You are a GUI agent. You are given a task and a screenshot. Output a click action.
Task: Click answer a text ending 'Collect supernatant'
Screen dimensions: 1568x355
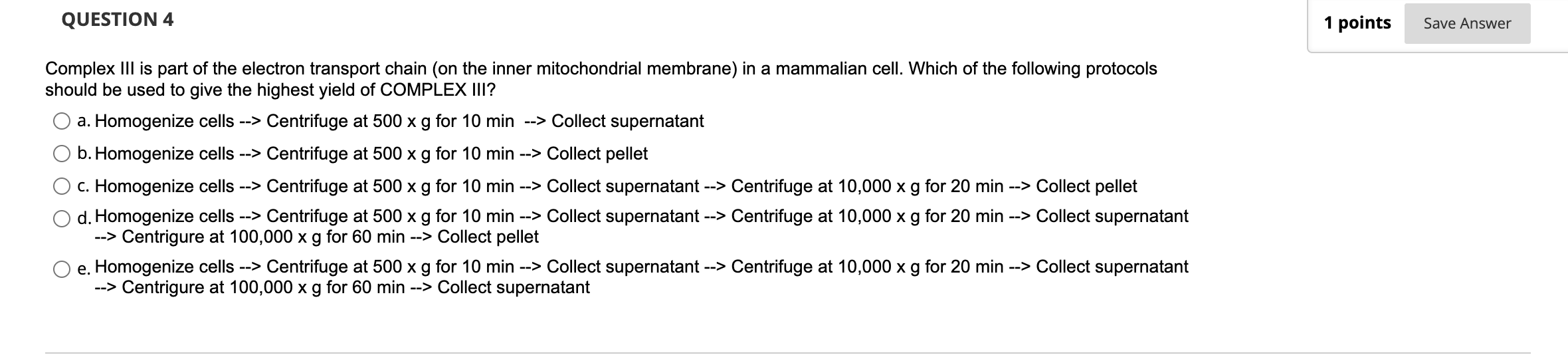[x=399, y=121]
